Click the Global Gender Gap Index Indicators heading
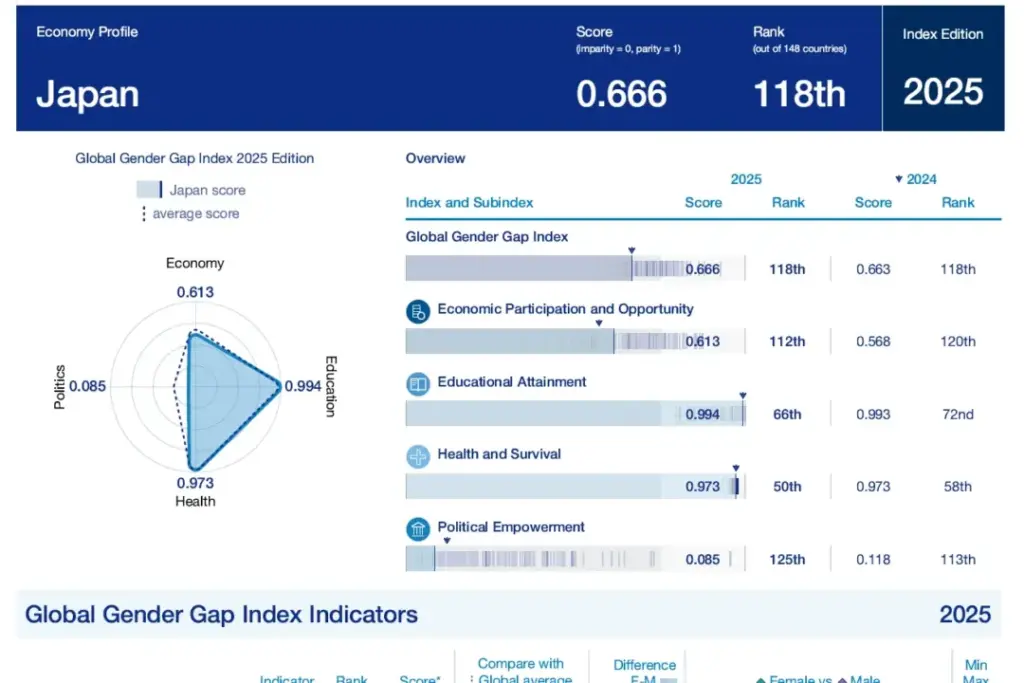 221,614
